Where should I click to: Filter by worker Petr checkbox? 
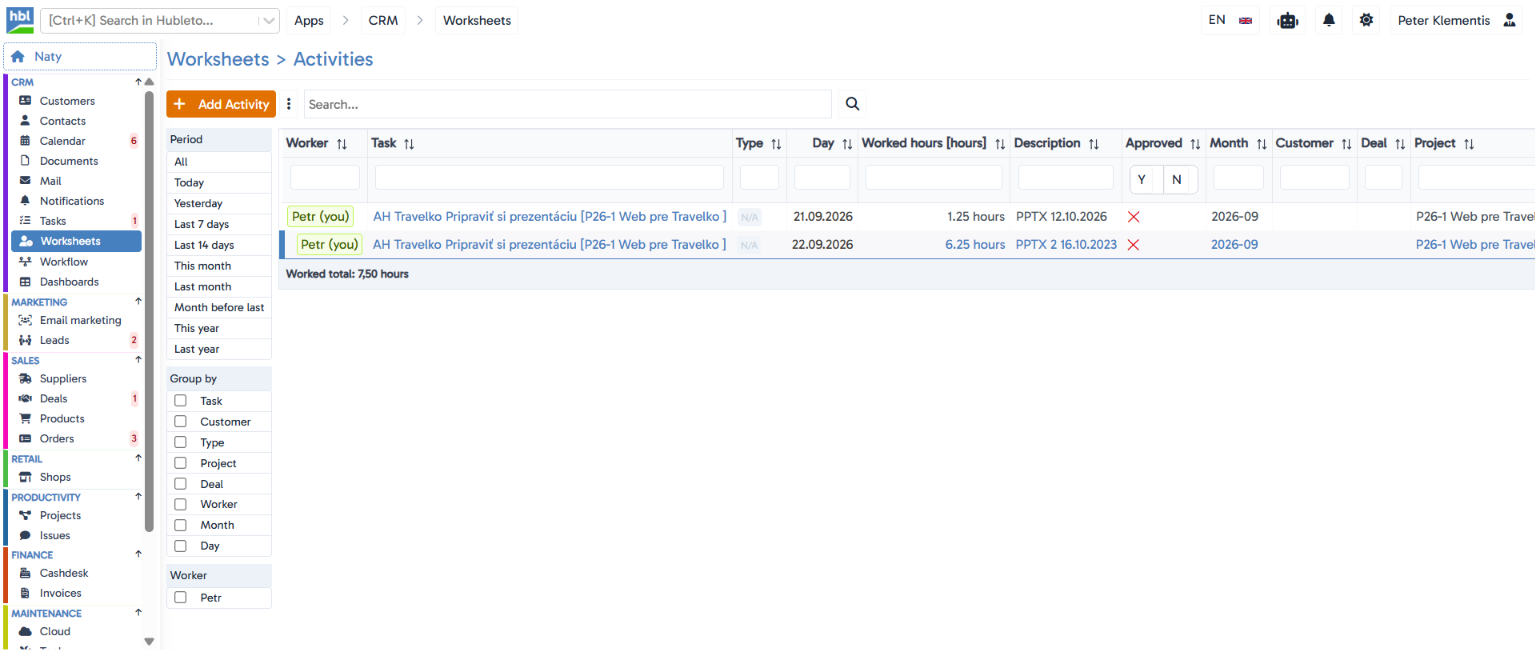[180, 597]
